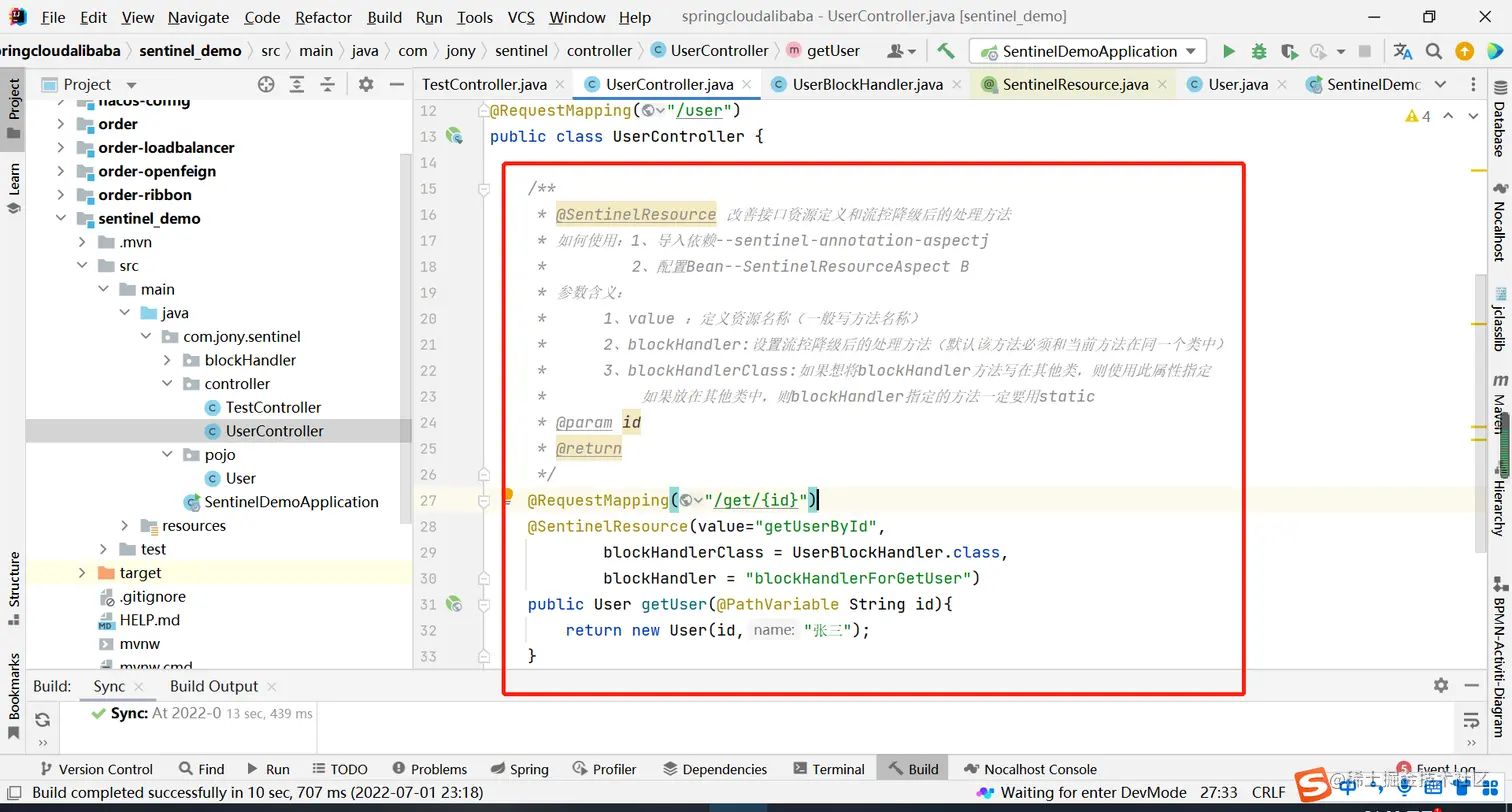The width and height of the screenshot is (1512, 812).
Task: Expand the .mvn folder arrow
Action: click(x=82, y=242)
